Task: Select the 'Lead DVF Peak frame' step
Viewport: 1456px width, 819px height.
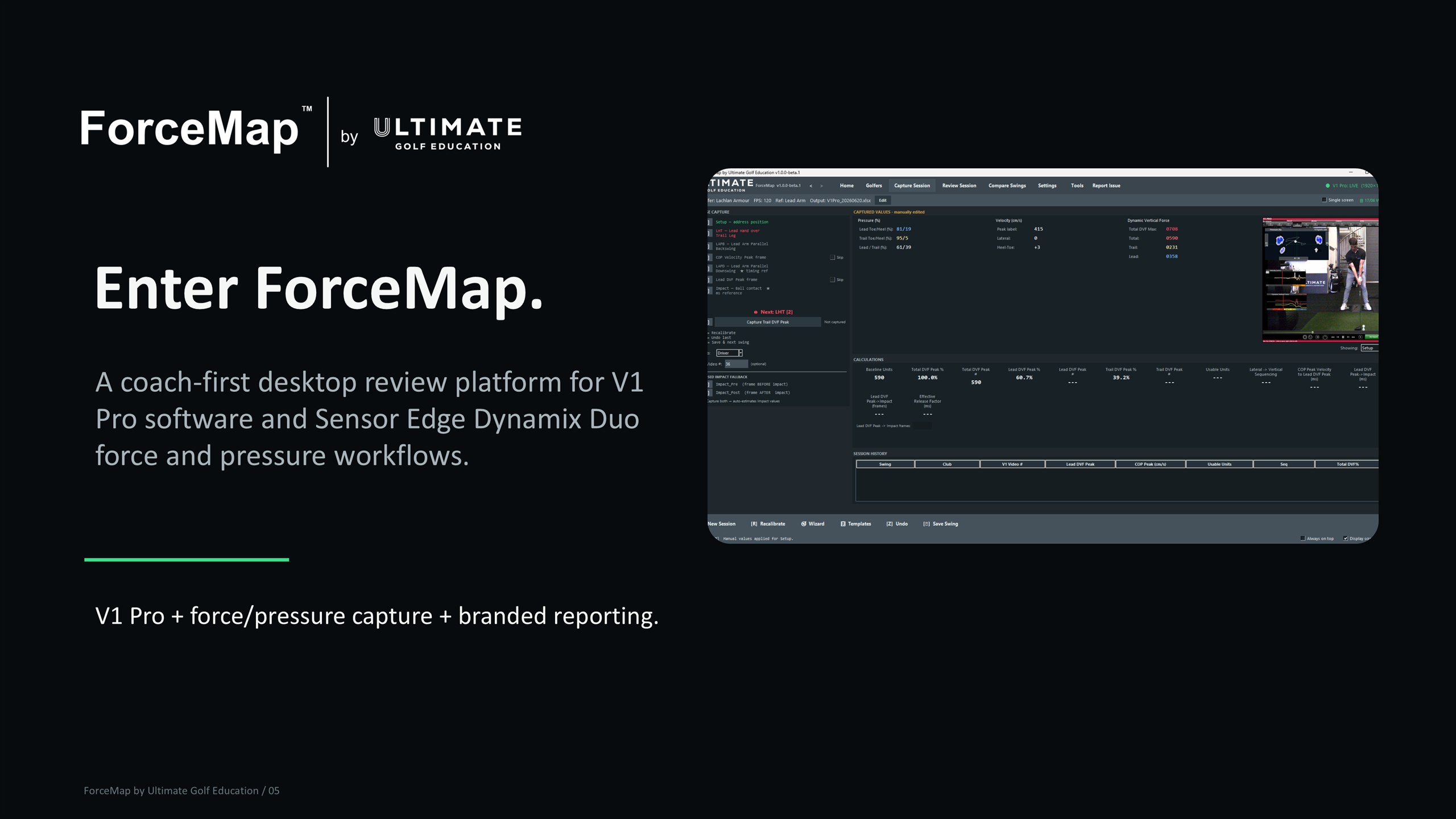Action: pyautogui.click(x=736, y=279)
